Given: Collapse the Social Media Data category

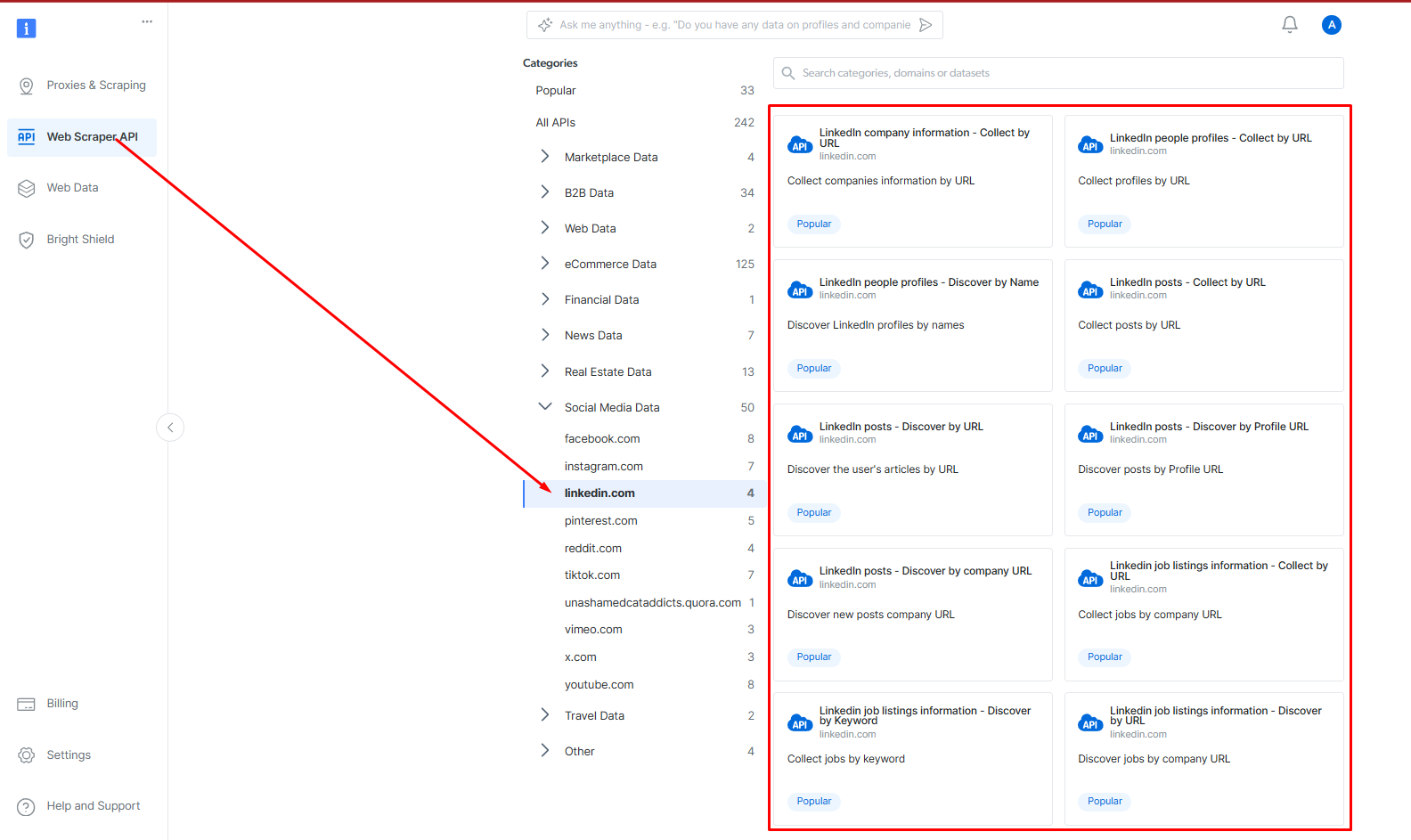Looking at the screenshot, I should (545, 406).
